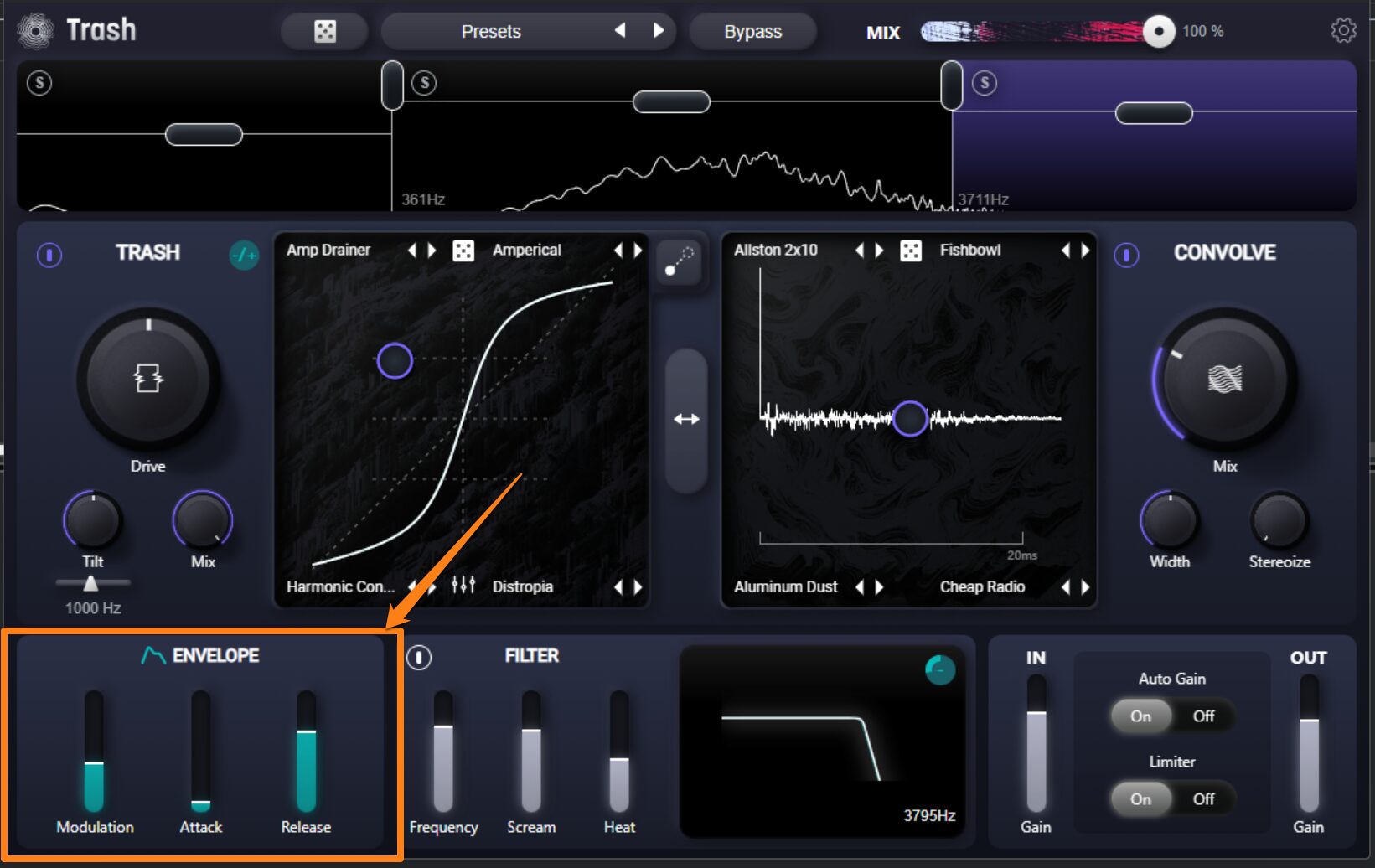Click the Convolve module dice randomizer
The height and width of the screenshot is (868, 1375).
[x=910, y=251]
